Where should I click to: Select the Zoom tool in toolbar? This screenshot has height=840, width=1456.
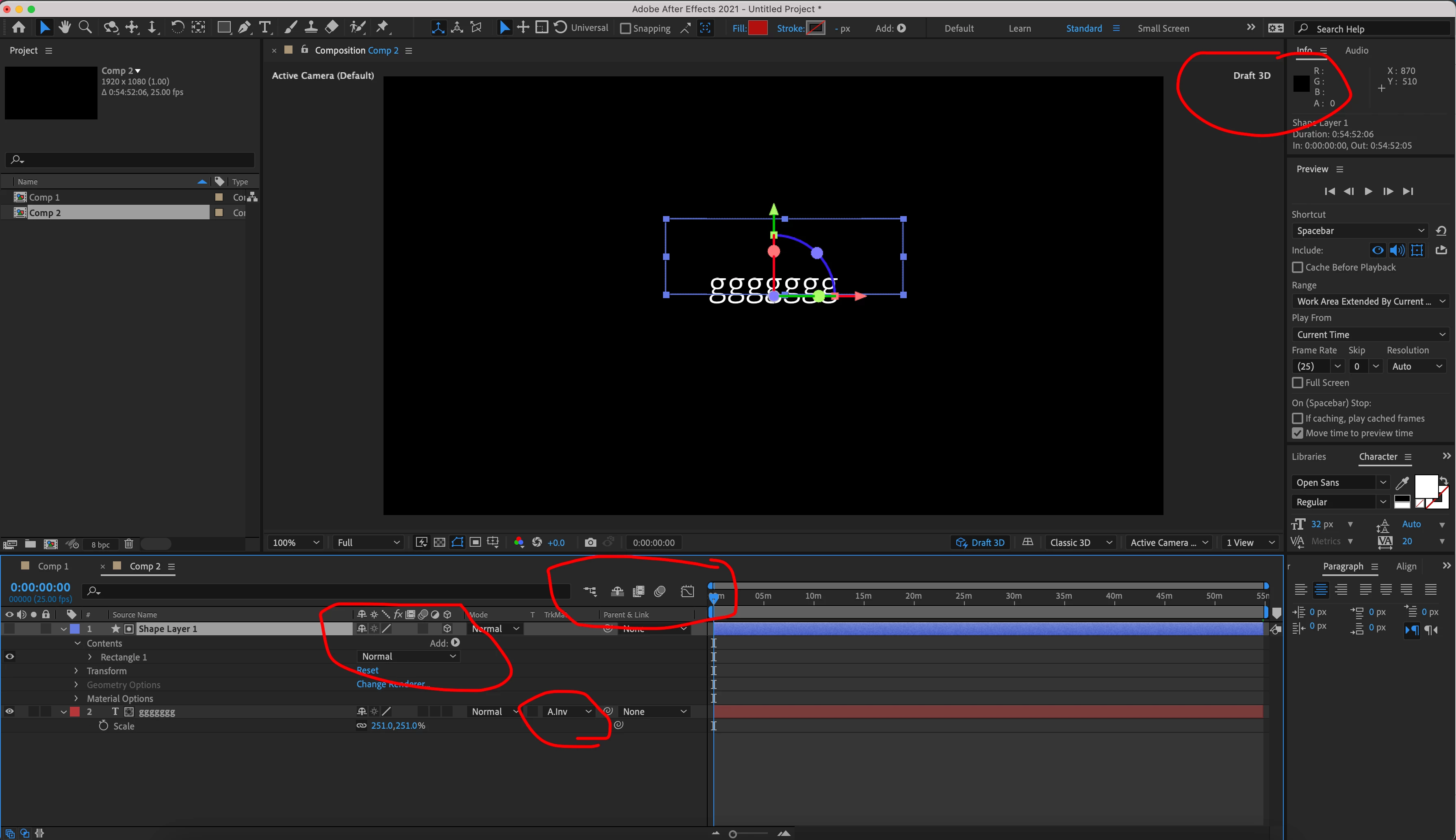point(85,27)
